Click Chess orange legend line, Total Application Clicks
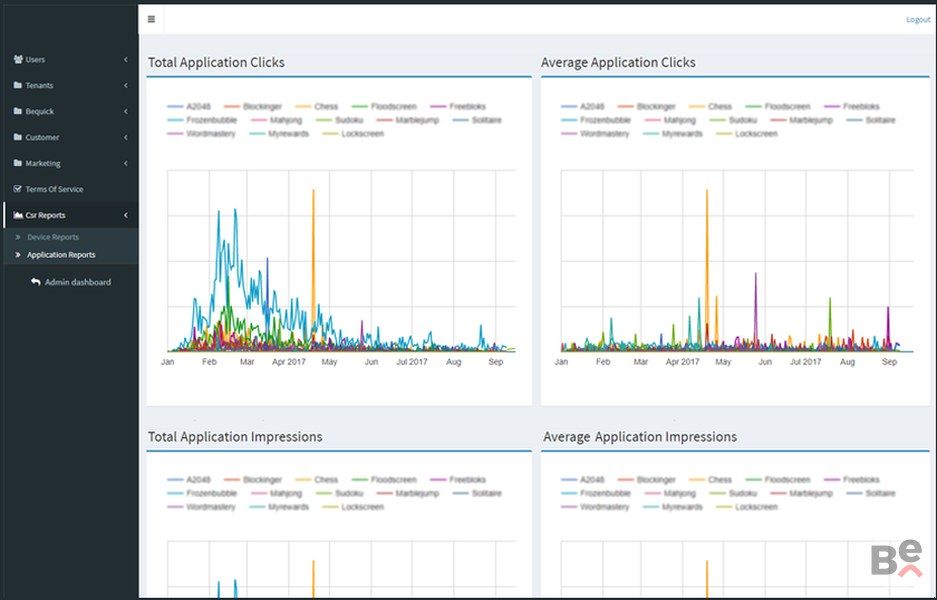Image resolution: width=937 pixels, height=600 pixels. [x=303, y=106]
